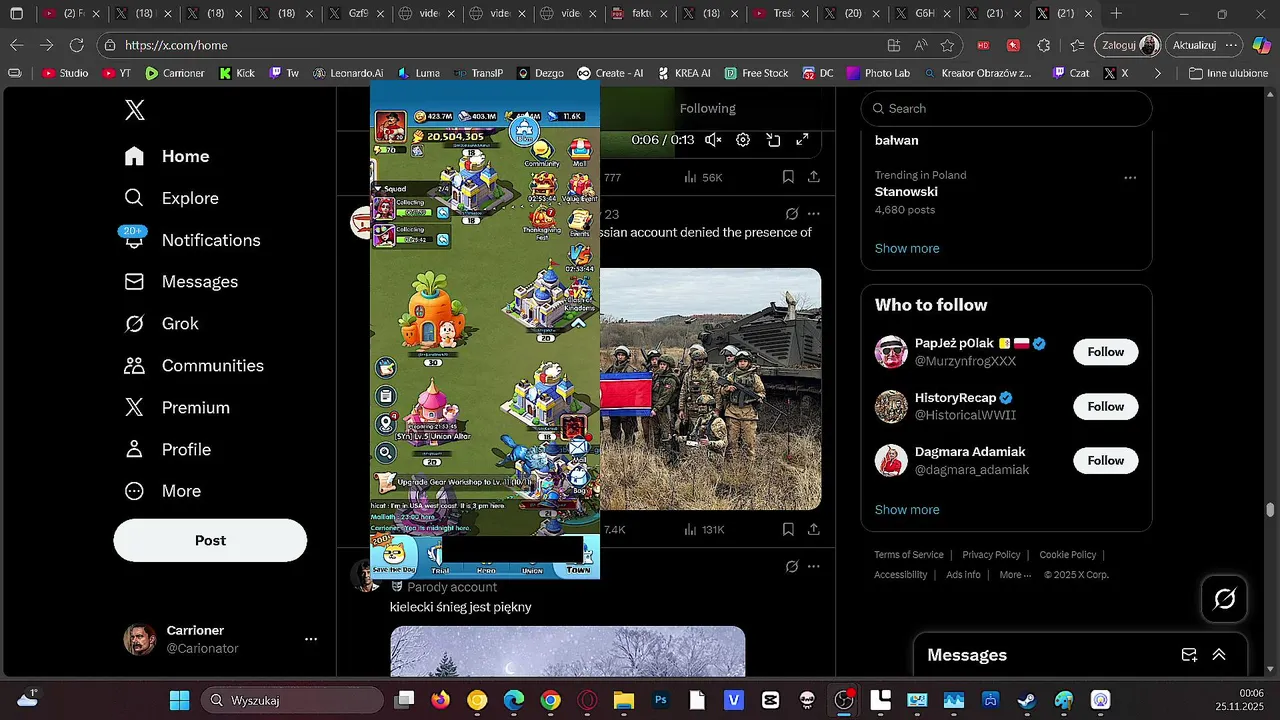Image resolution: width=1280 pixels, height=720 pixels.
Task: Collapse the Squad panel in game
Action: pos(377,188)
